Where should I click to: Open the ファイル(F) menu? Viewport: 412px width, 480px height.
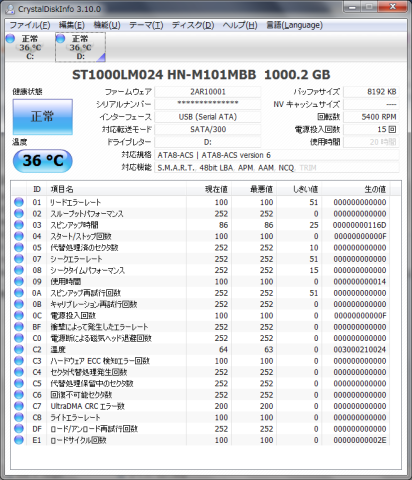tap(30, 25)
